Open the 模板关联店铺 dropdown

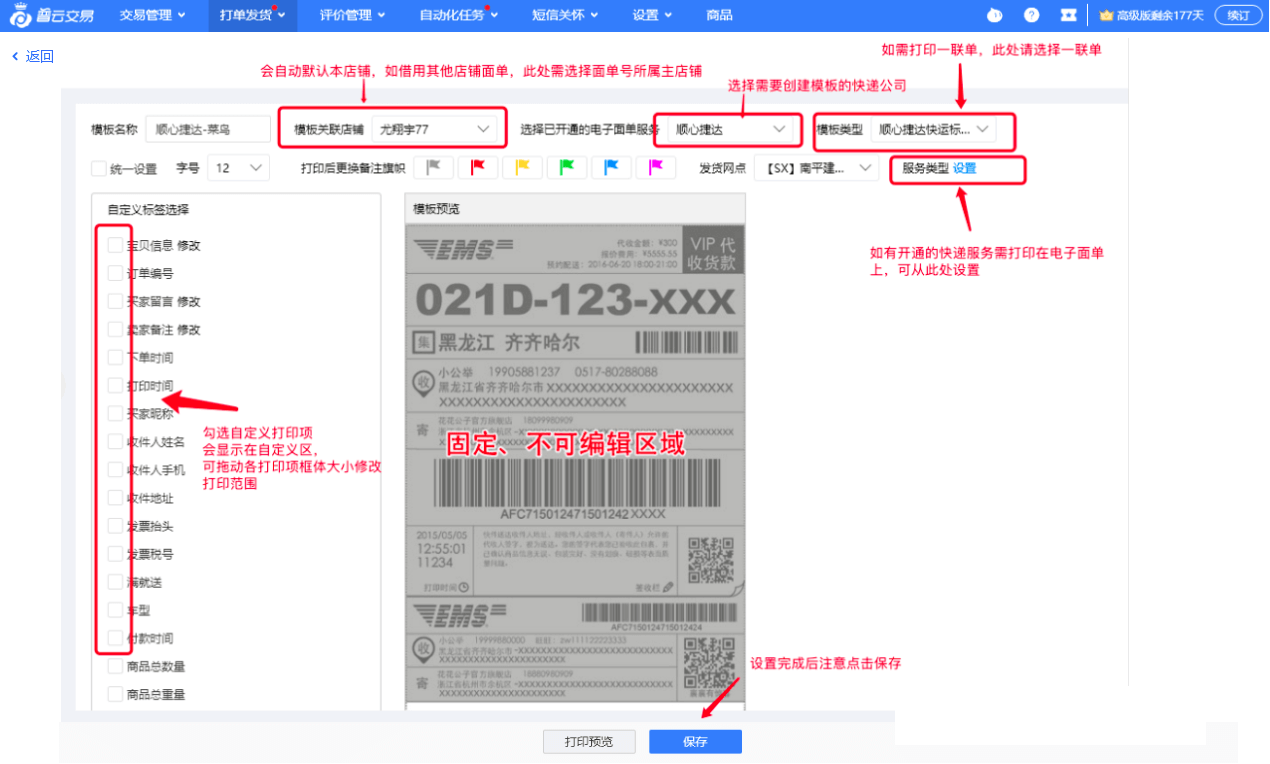(434, 129)
